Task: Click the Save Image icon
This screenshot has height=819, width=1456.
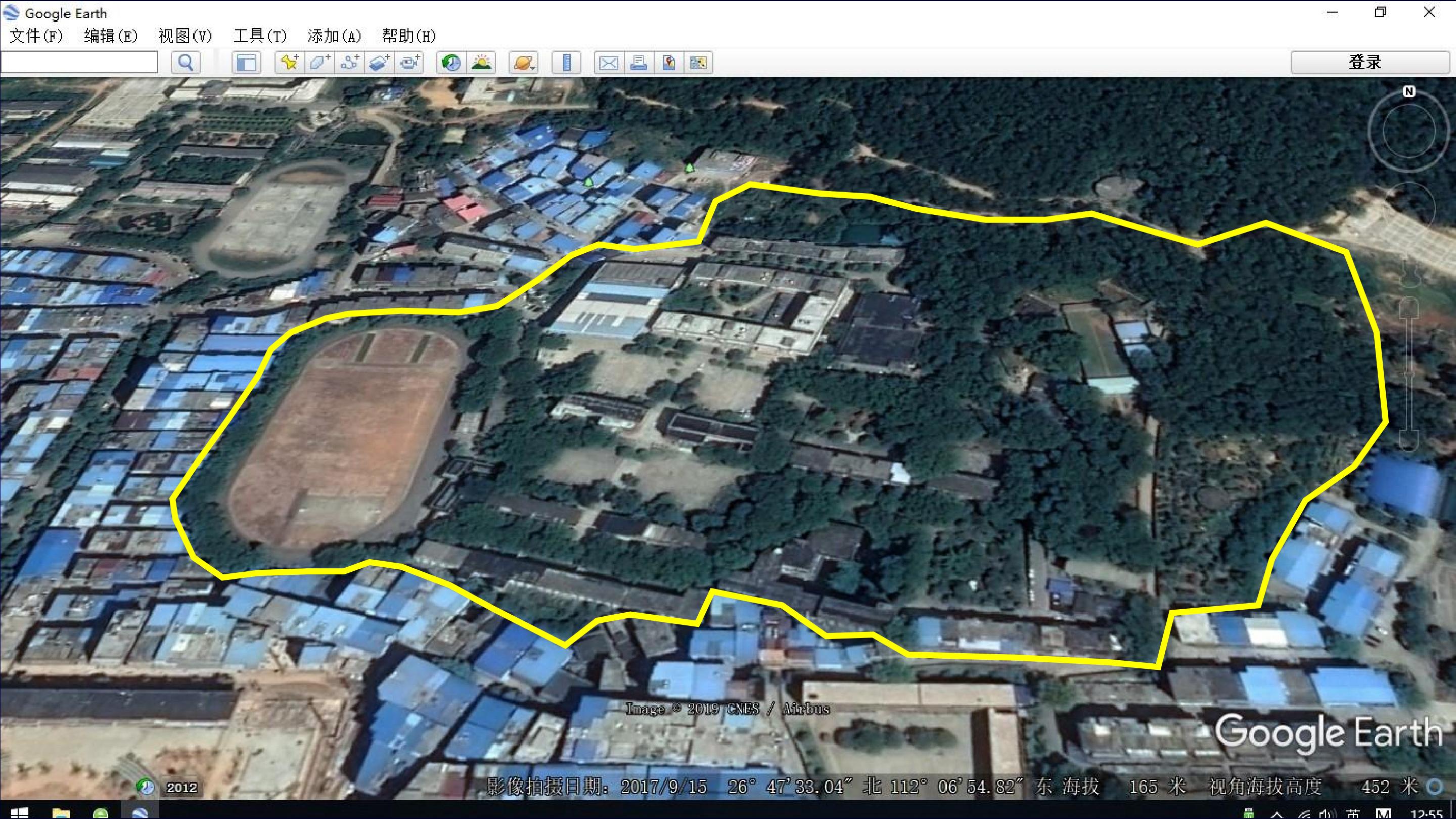Action: coord(669,62)
